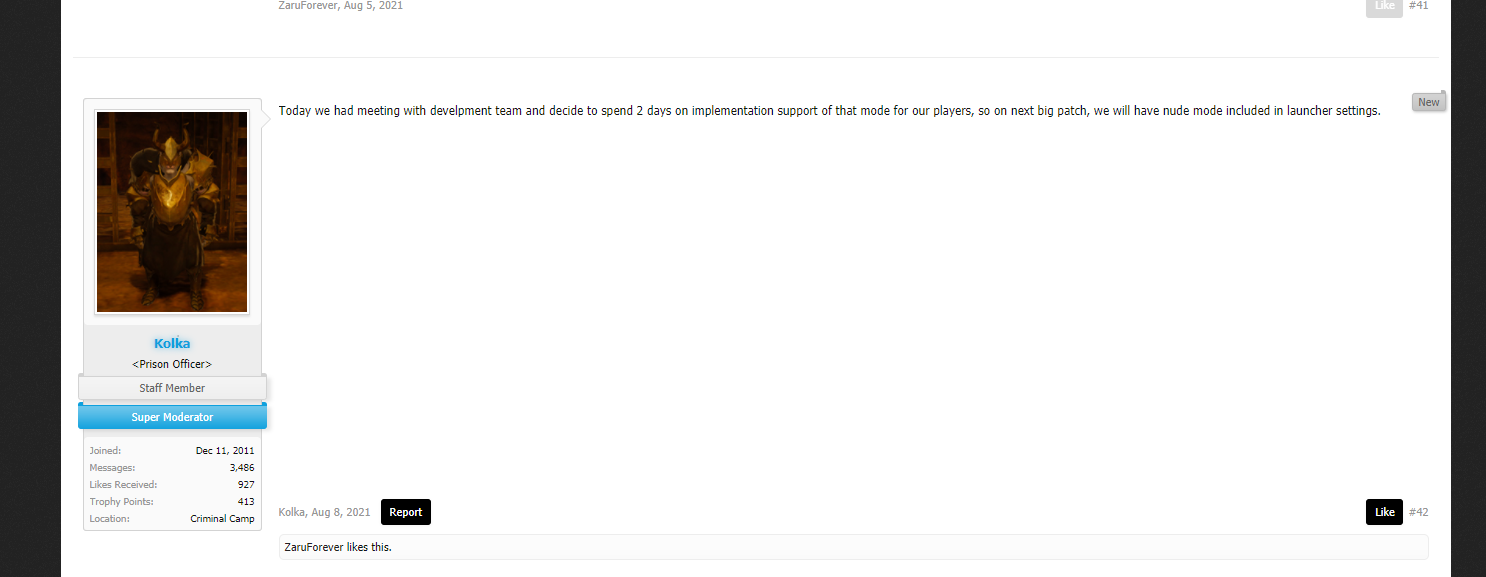Open the #42 post permalink
Image resolution: width=1486 pixels, height=577 pixels.
coord(1419,512)
